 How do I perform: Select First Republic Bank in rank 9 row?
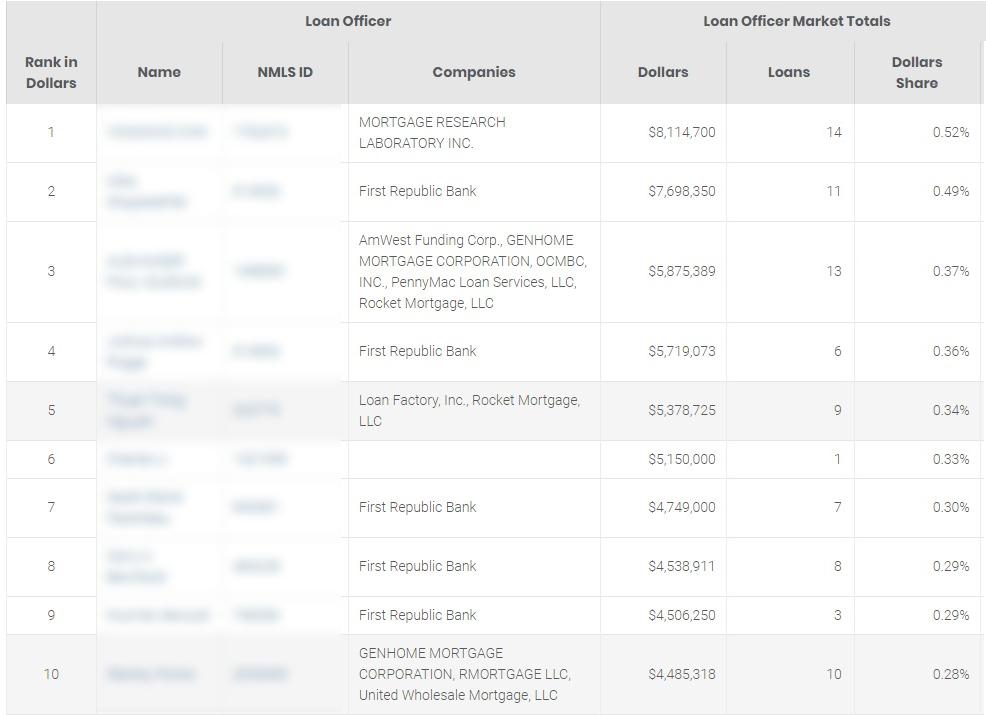tap(418, 615)
